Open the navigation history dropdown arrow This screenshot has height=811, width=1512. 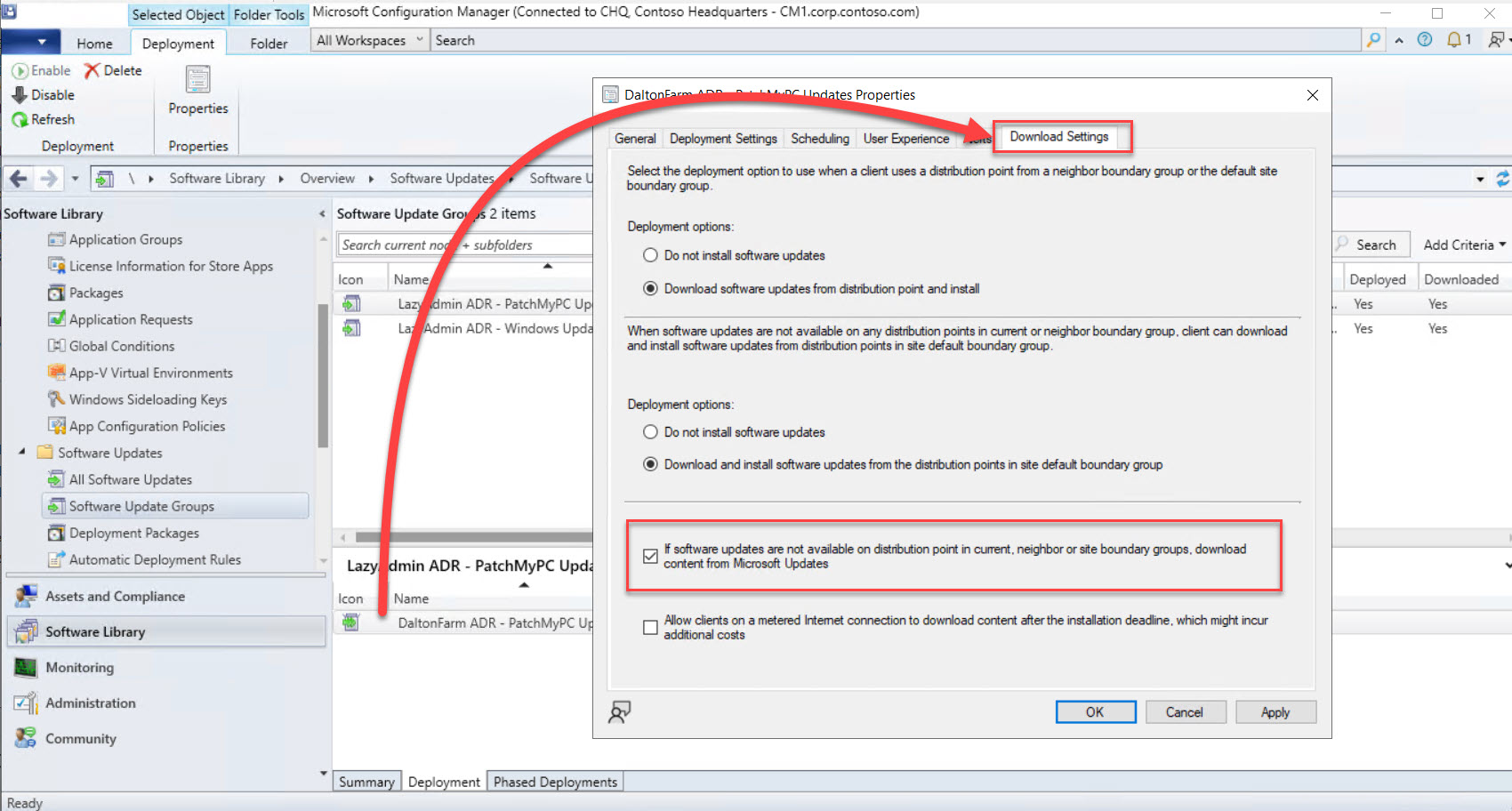pyautogui.click(x=75, y=179)
